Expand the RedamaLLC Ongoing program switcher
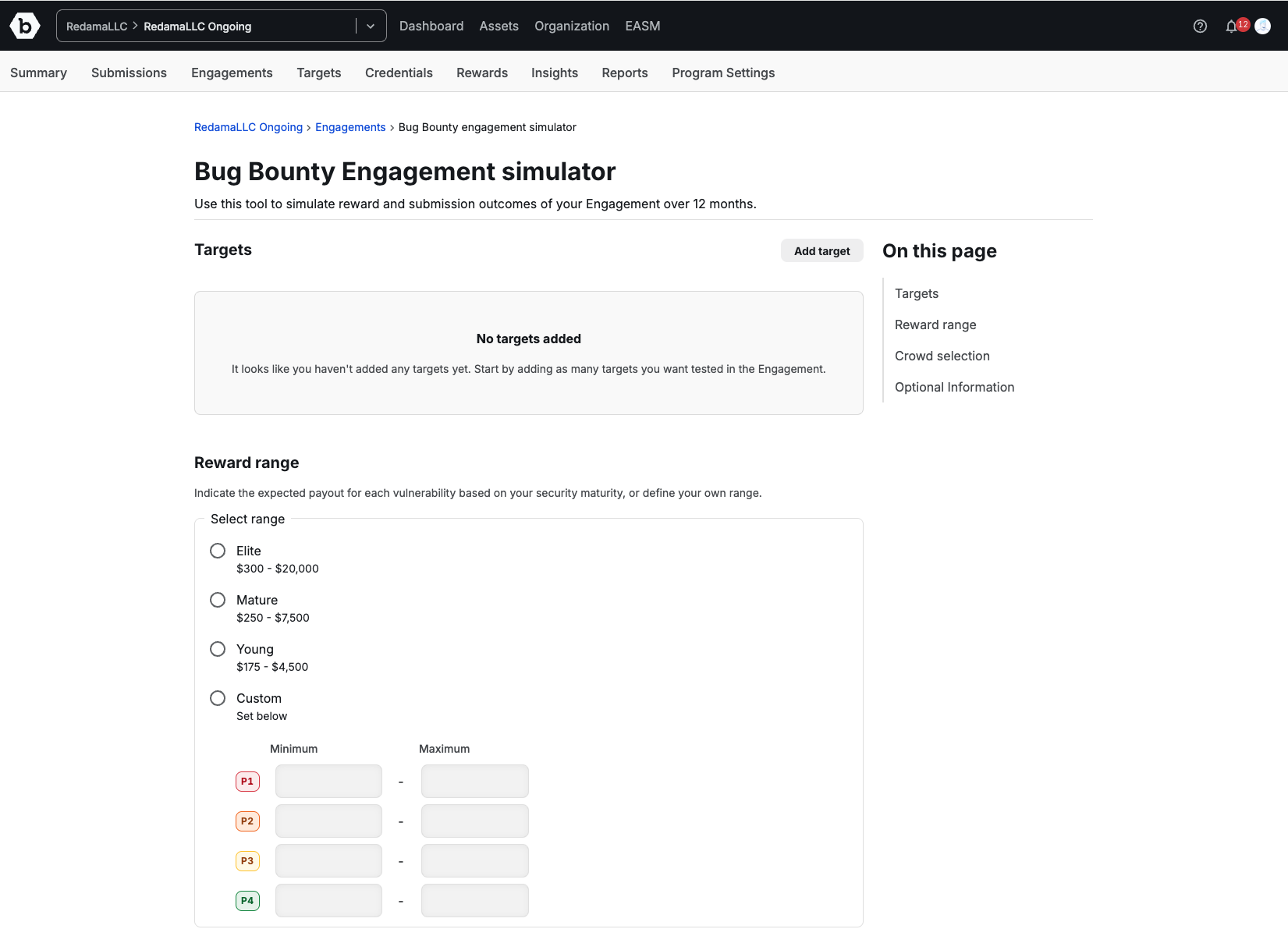This screenshot has width=1288, height=929. point(371,26)
